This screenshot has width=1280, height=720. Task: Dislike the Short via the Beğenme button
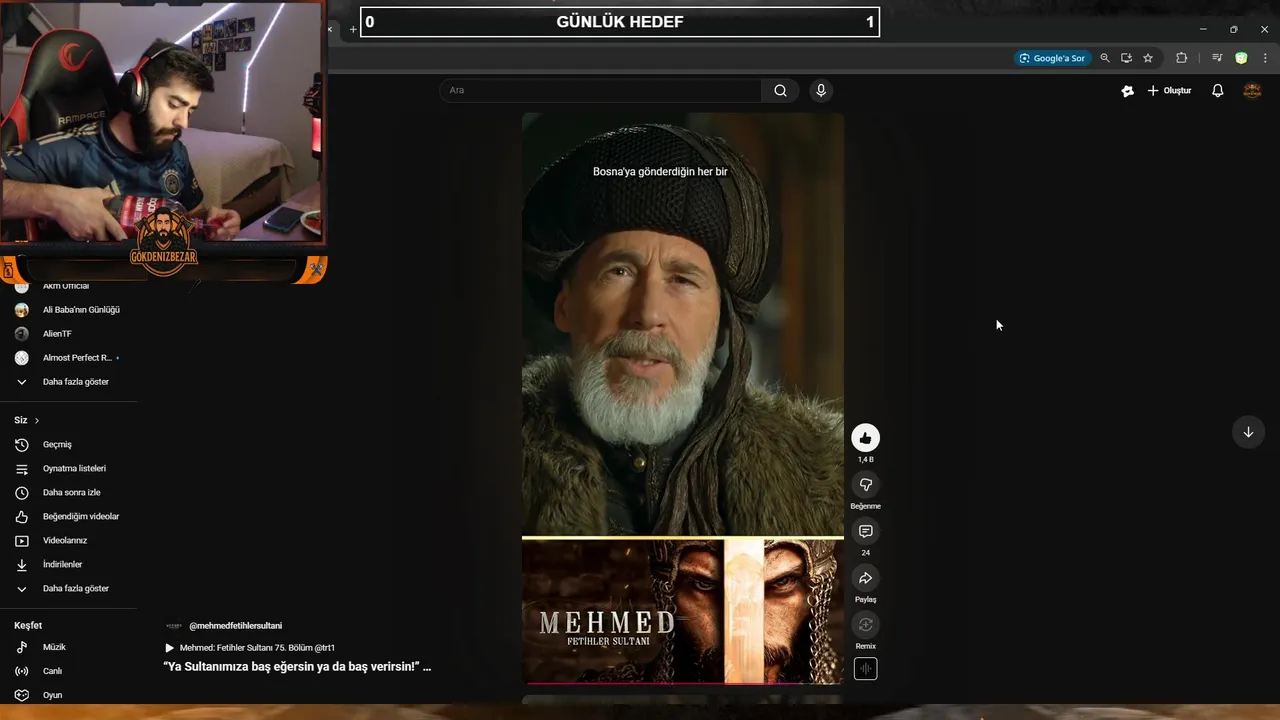coord(865,485)
